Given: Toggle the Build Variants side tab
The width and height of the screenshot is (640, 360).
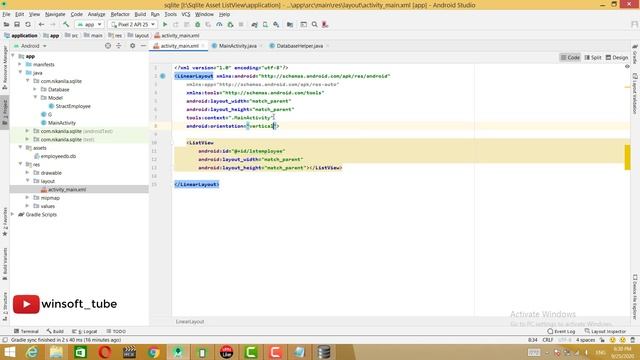Looking at the screenshot, I should point(5,263).
